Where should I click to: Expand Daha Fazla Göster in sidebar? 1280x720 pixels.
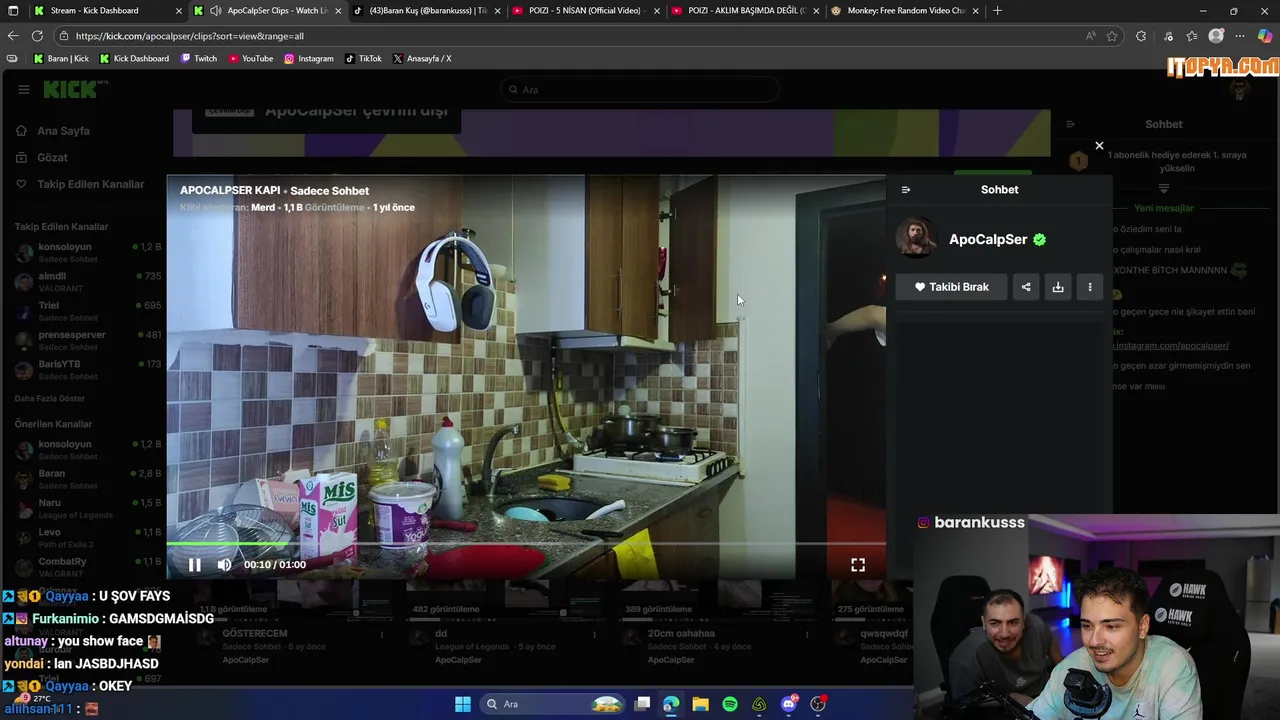click(49, 399)
